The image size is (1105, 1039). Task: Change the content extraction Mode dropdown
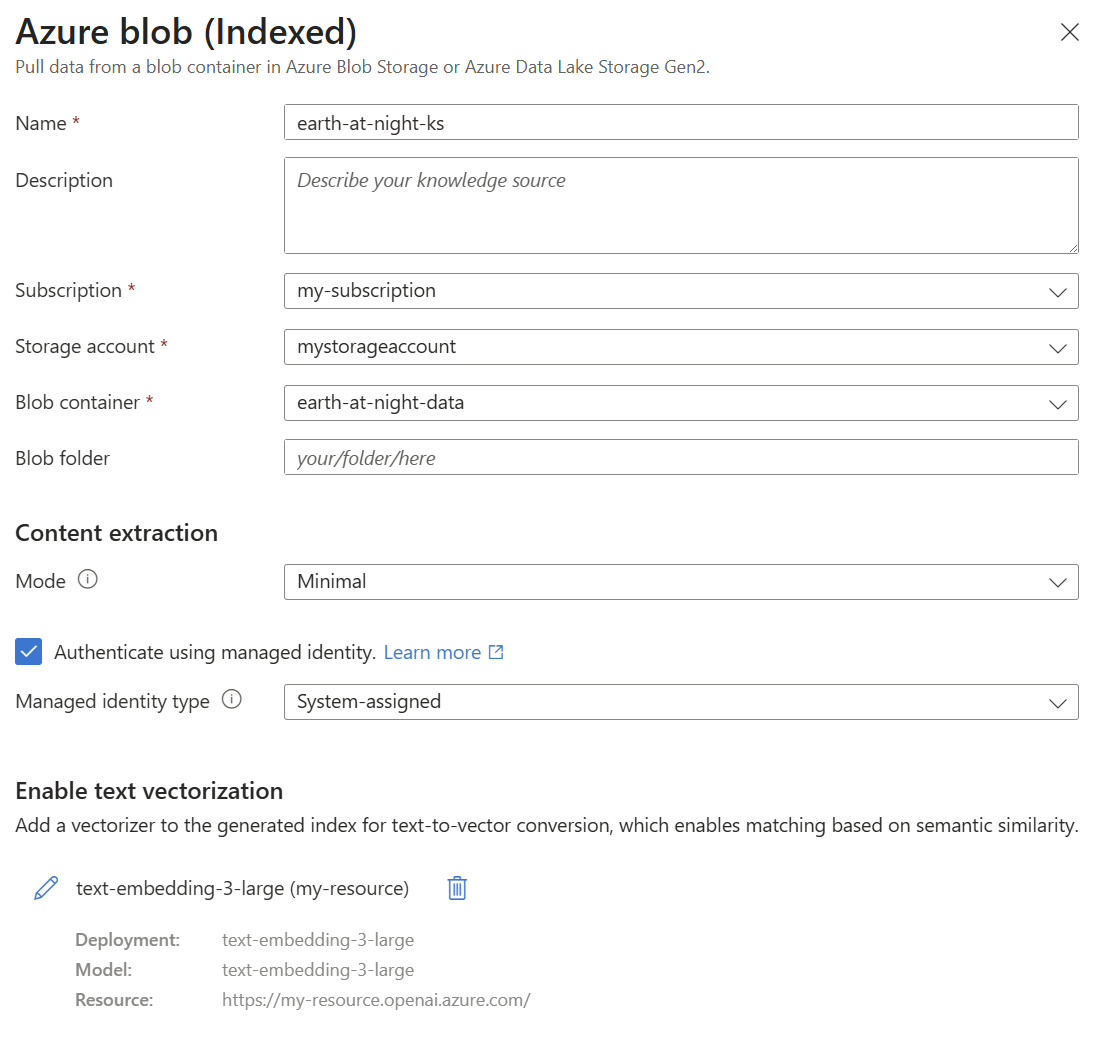point(681,581)
